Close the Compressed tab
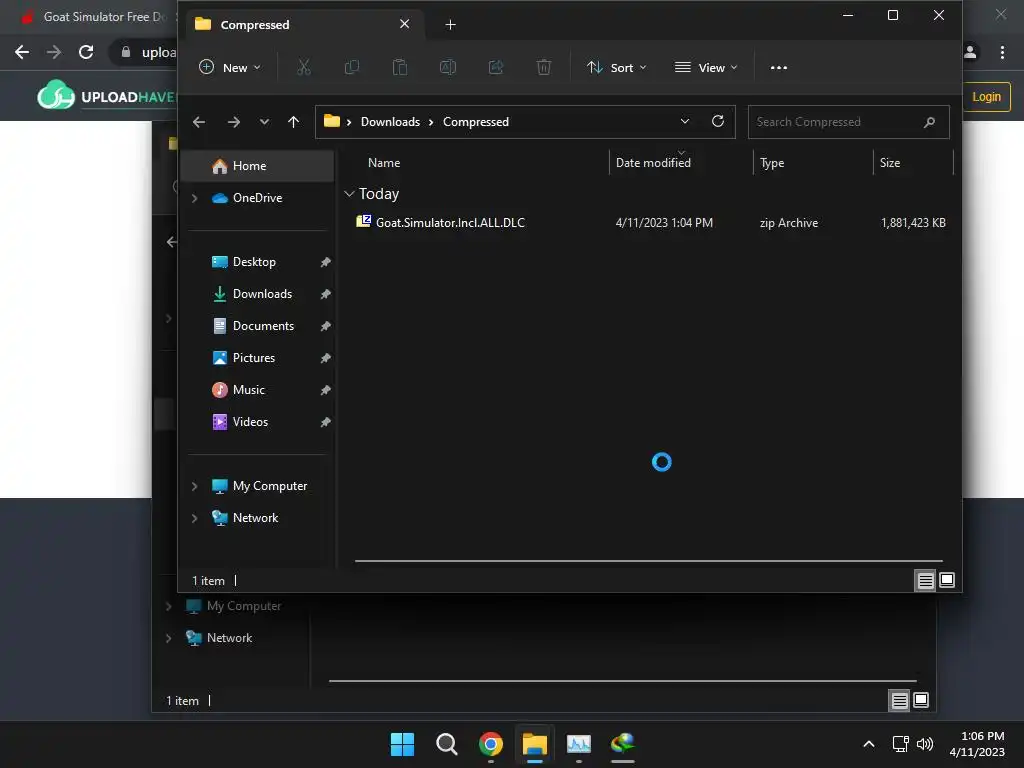1024x768 pixels. [404, 24]
